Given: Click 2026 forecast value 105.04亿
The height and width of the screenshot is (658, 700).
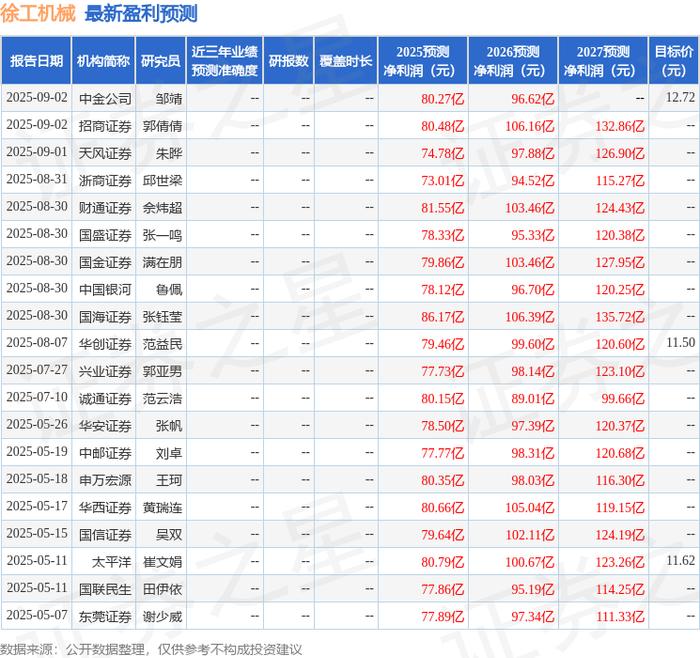Looking at the screenshot, I should pyautogui.click(x=529, y=508).
